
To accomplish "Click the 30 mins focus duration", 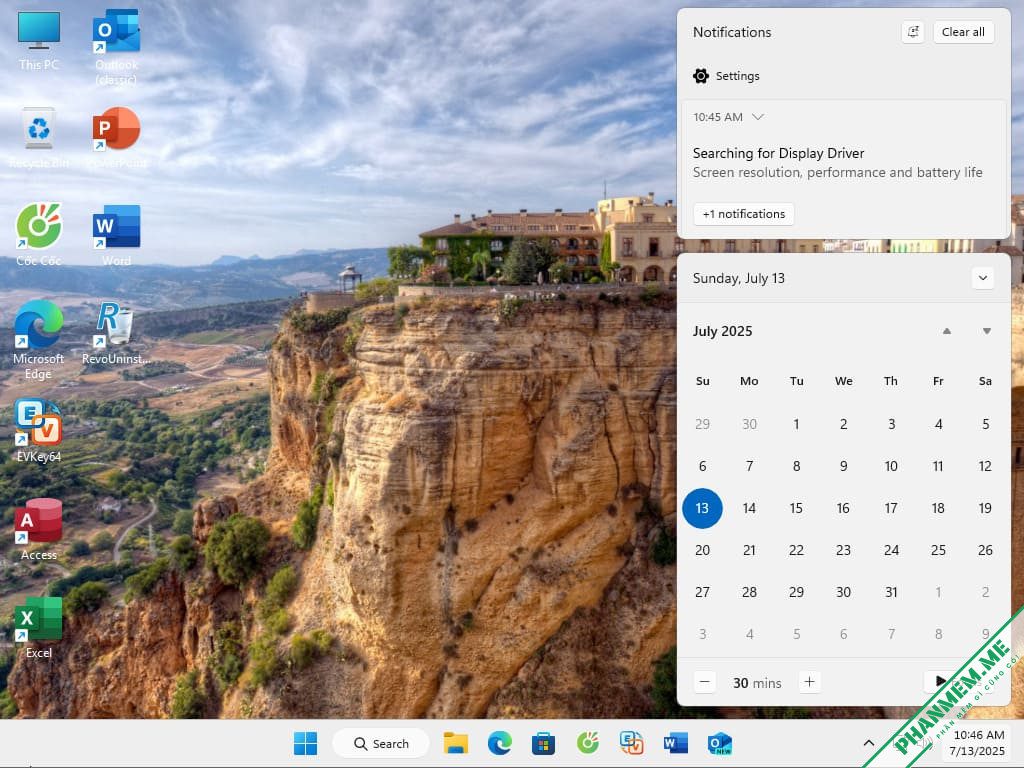I will click(x=757, y=682).
